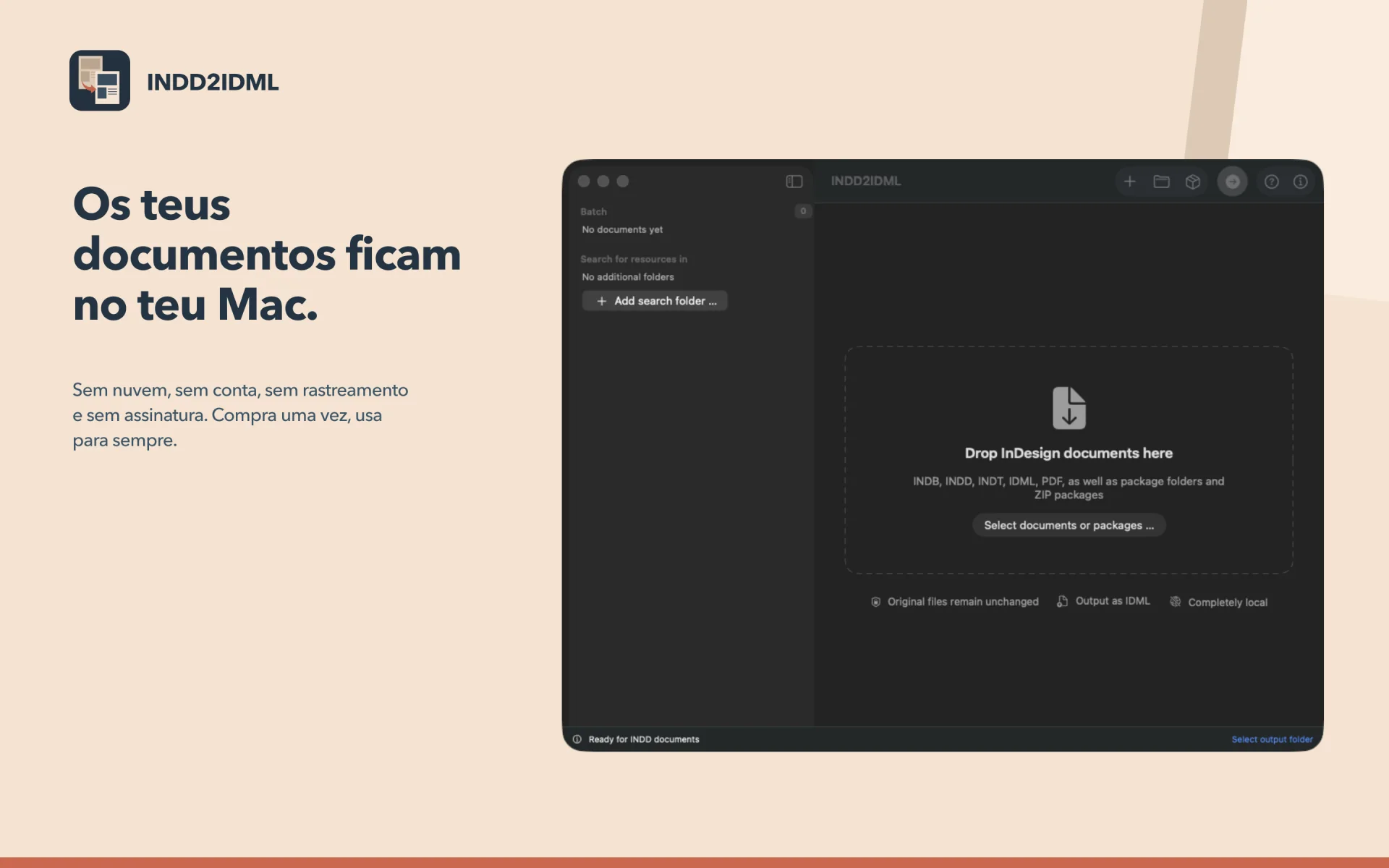Open the Select output folder link

(1272, 739)
